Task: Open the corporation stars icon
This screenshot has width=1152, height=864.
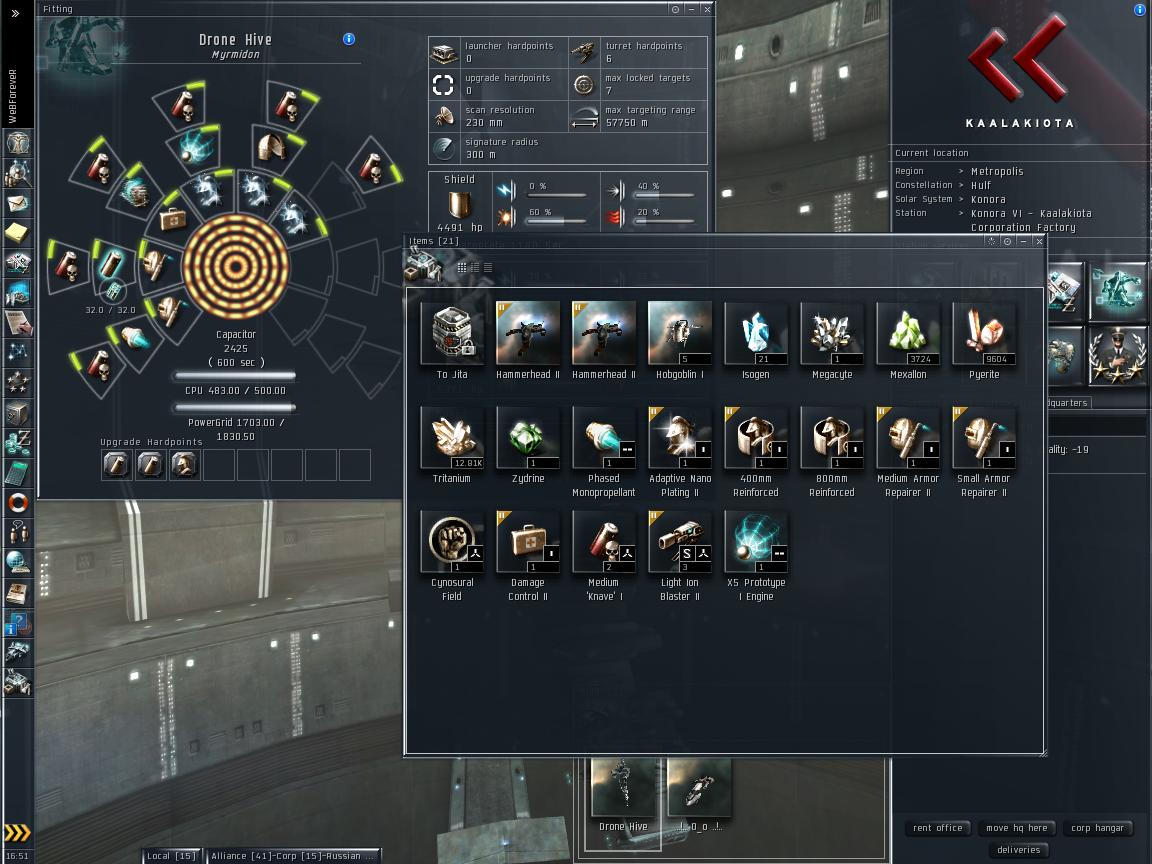Action: pos(18,383)
